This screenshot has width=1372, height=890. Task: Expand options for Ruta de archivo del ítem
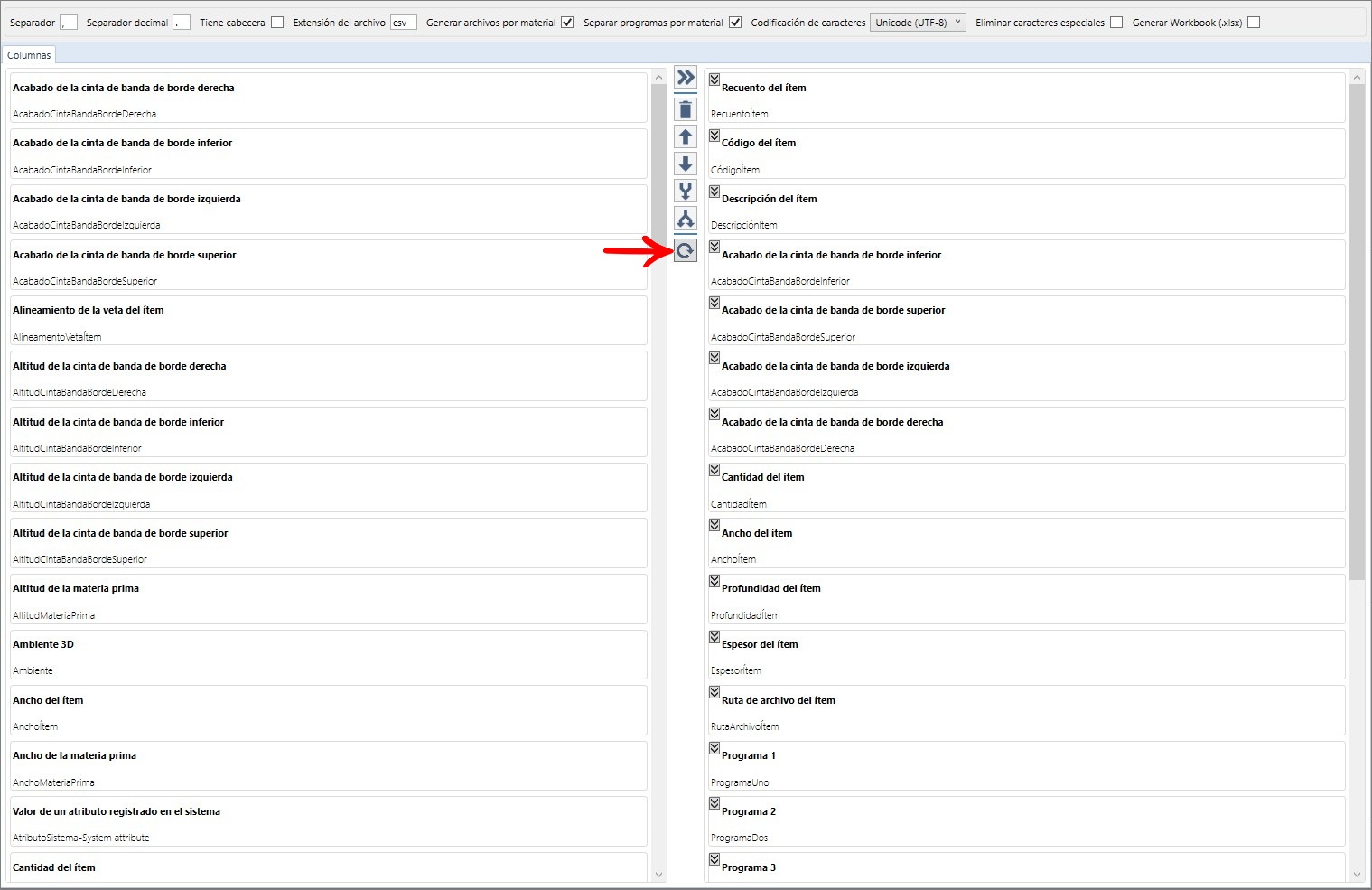(714, 692)
